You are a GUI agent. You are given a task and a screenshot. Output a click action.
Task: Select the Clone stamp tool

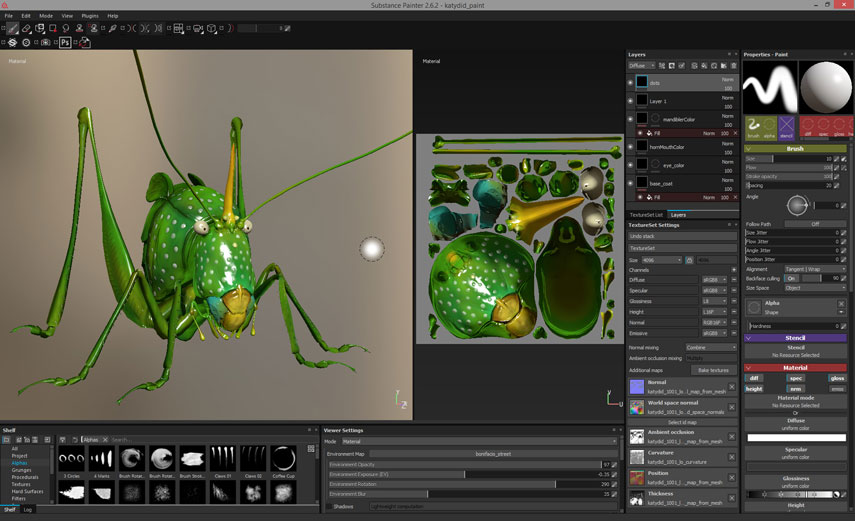point(80,28)
